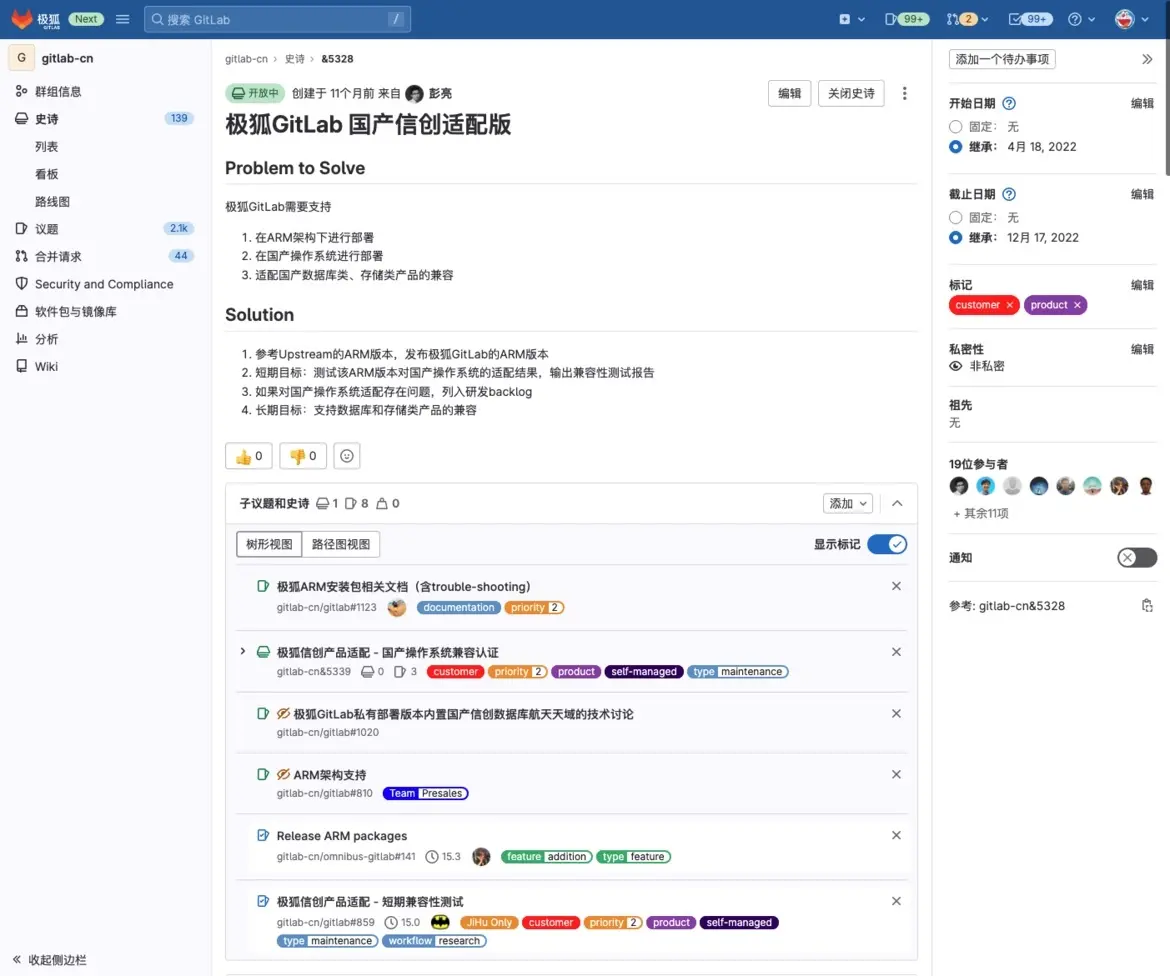Switch to 树形视图 tab
1170x976 pixels.
pos(269,544)
